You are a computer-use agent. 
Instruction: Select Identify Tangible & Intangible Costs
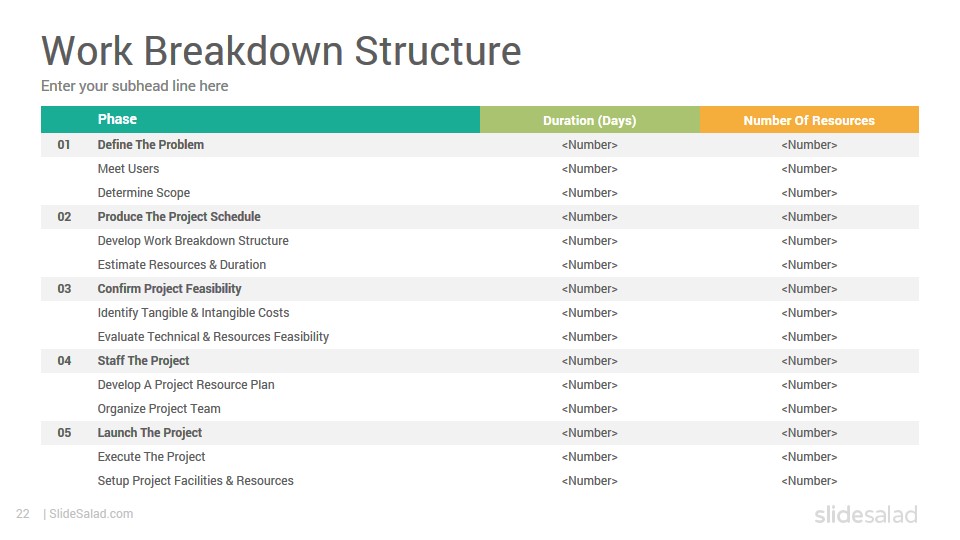click(x=193, y=313)
